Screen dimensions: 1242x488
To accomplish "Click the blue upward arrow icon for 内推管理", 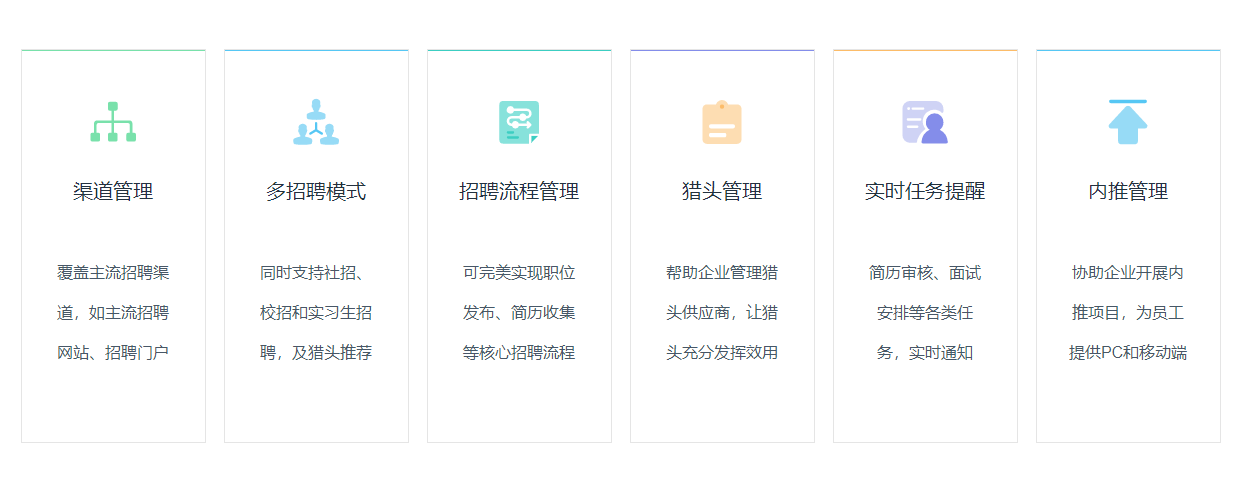I will [x=1128, y=122].
